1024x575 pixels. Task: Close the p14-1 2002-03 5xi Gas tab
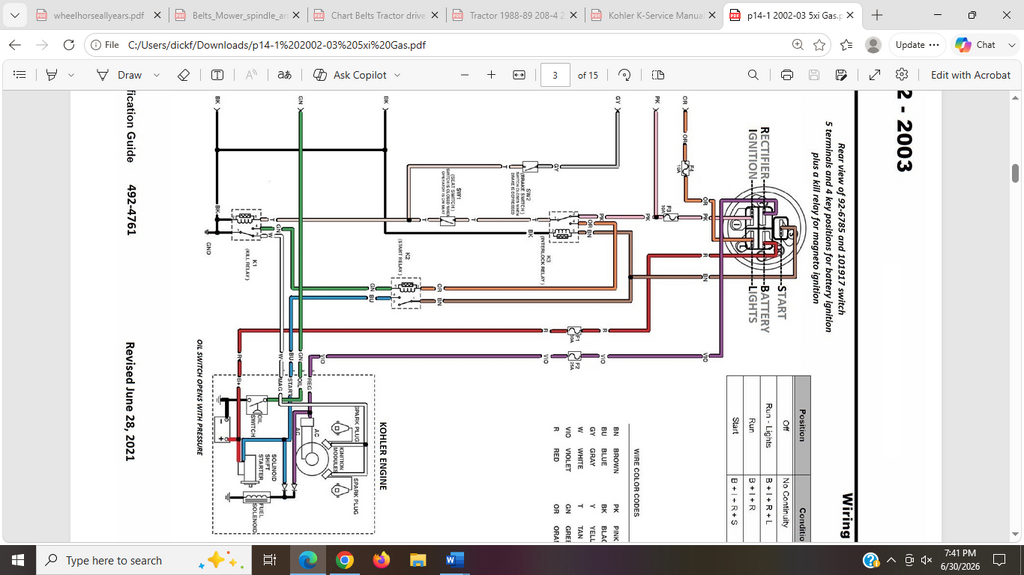click(850, 15)
